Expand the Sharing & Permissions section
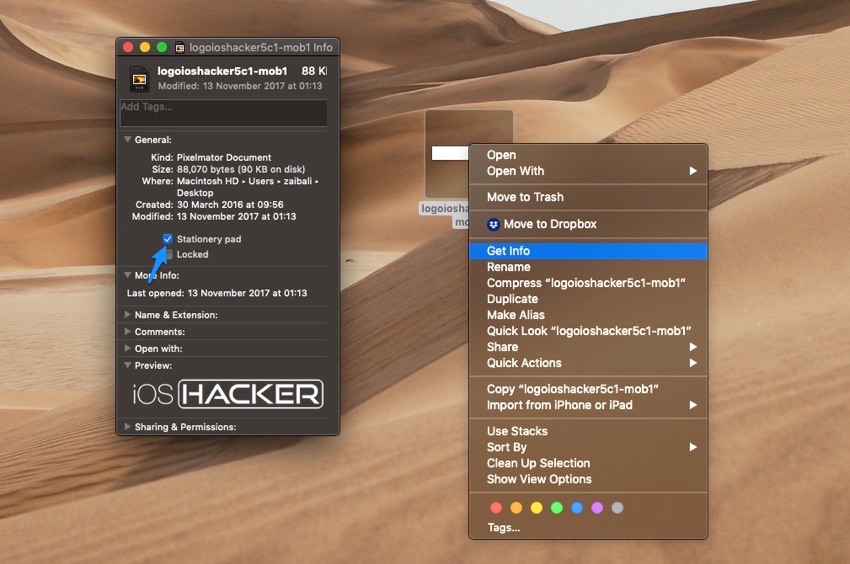Image resolution: width=850 pixels, height=564 pixels. coord(127,426)
